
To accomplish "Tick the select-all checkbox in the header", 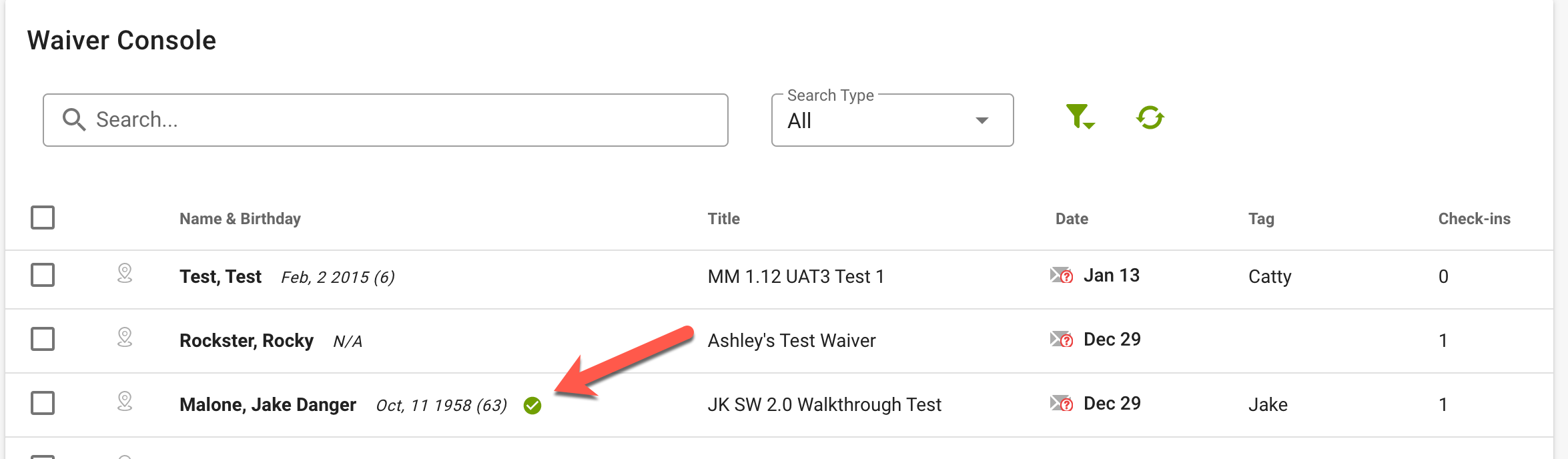I will [x=43, y=217].
